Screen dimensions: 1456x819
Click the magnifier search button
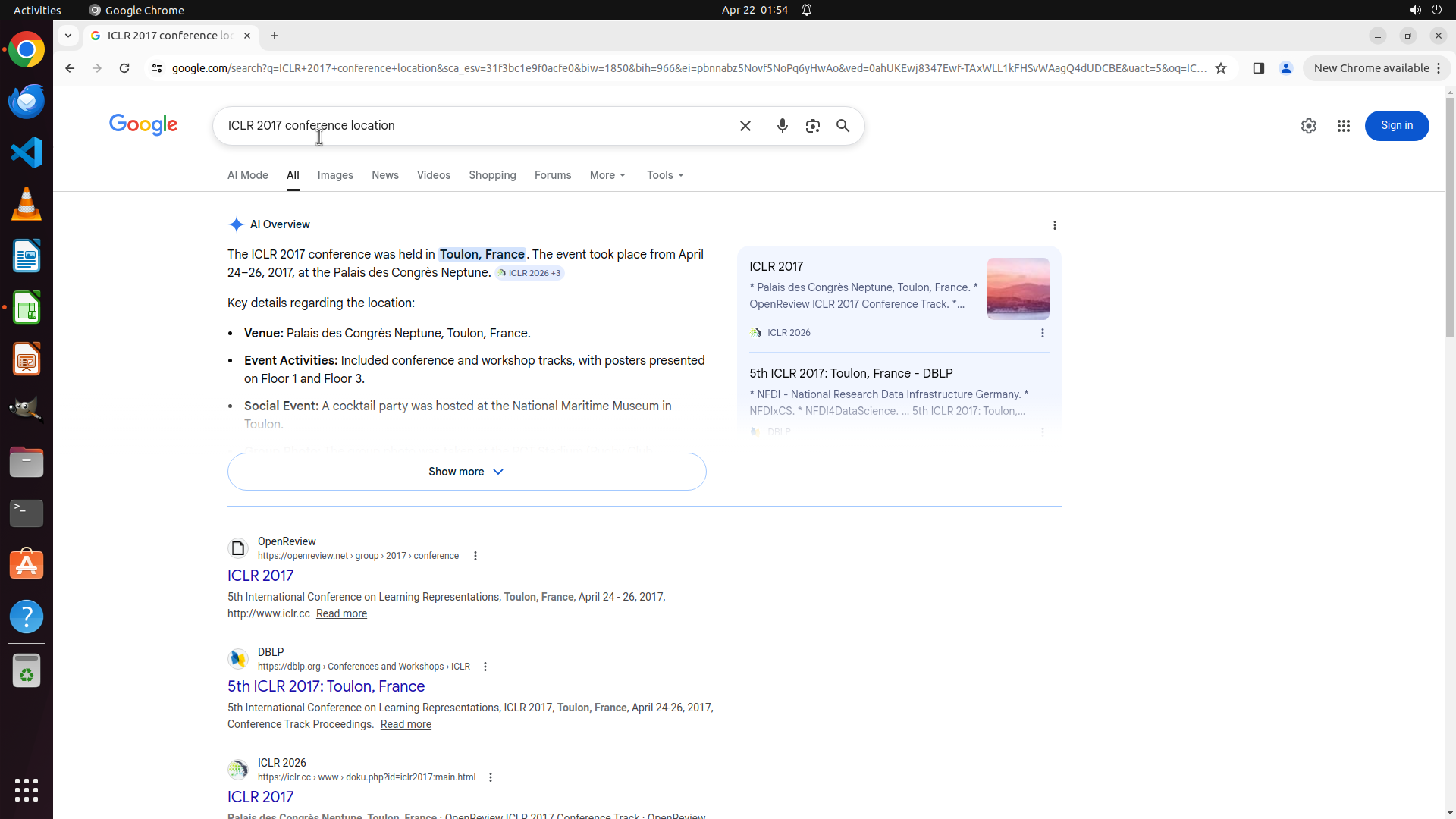click(843, 126)
